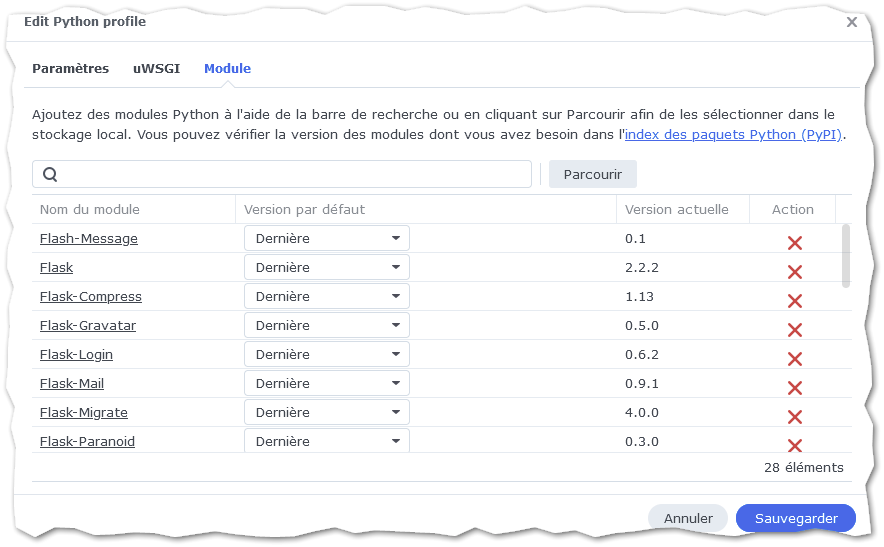Viewport: 884px width, 547px height.
Task: Delete the Flash-Message module
Action: pos(795,243)
